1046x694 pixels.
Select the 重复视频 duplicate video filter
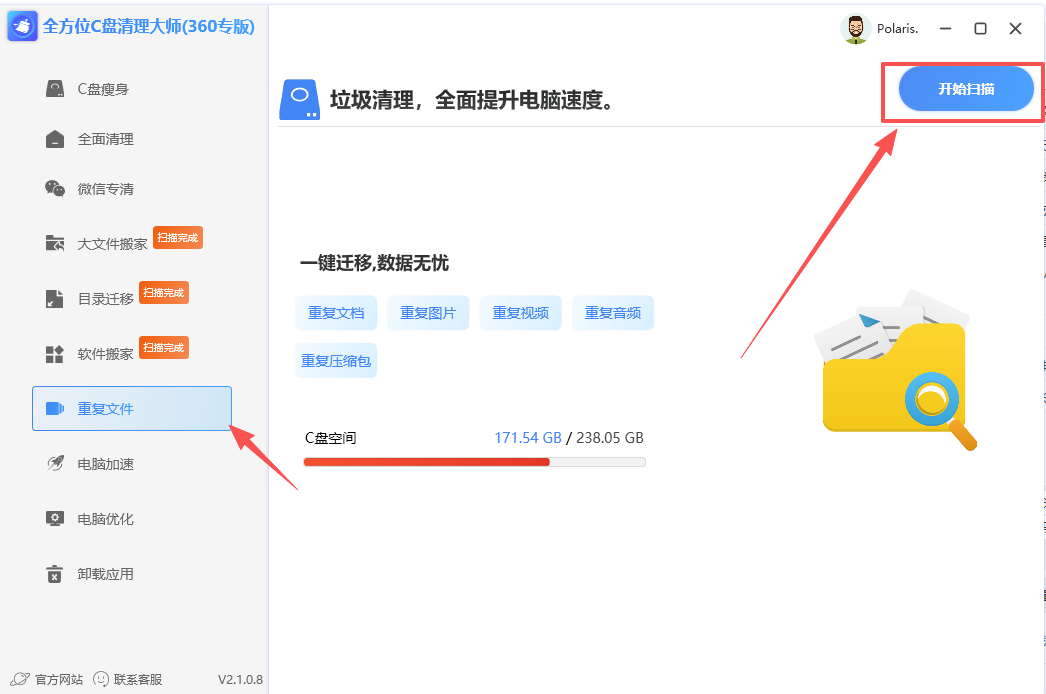(x=520, y=313)
